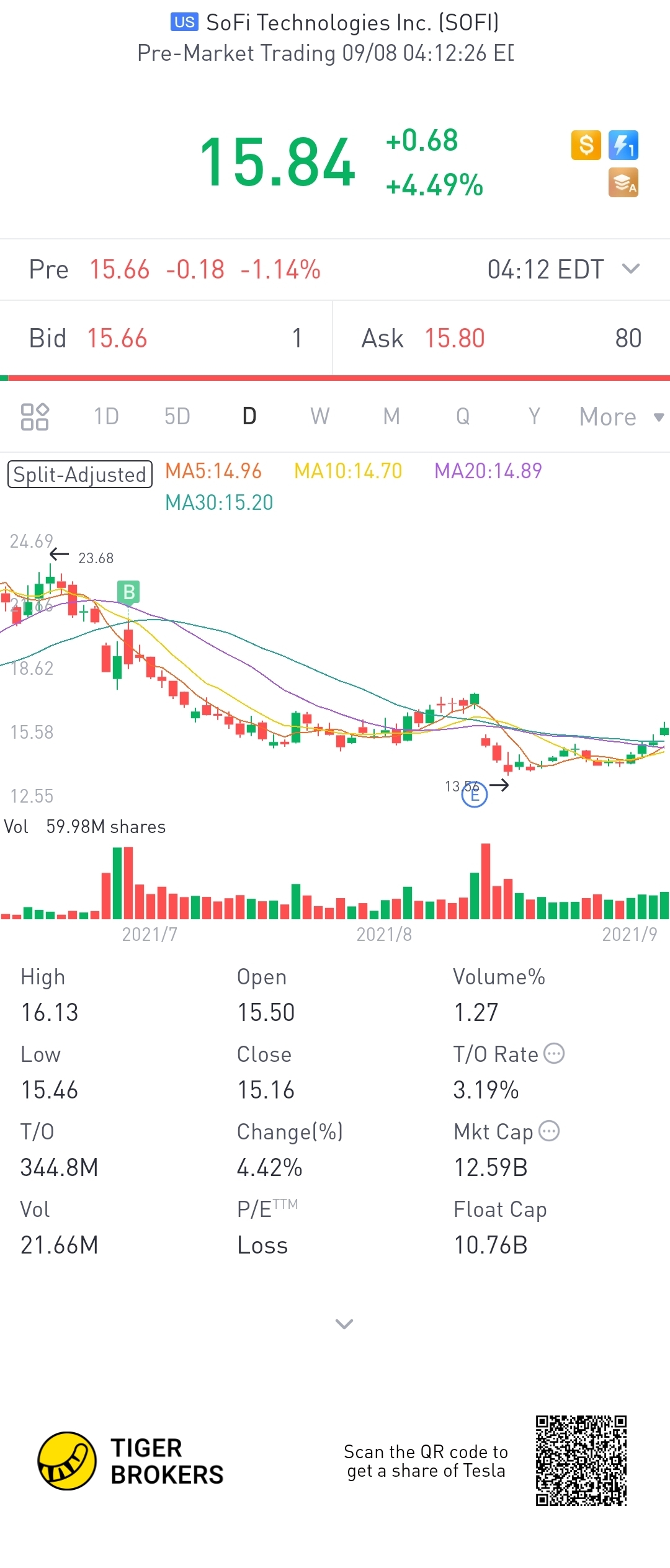Select the M monthly chart tab

[391, 416]
